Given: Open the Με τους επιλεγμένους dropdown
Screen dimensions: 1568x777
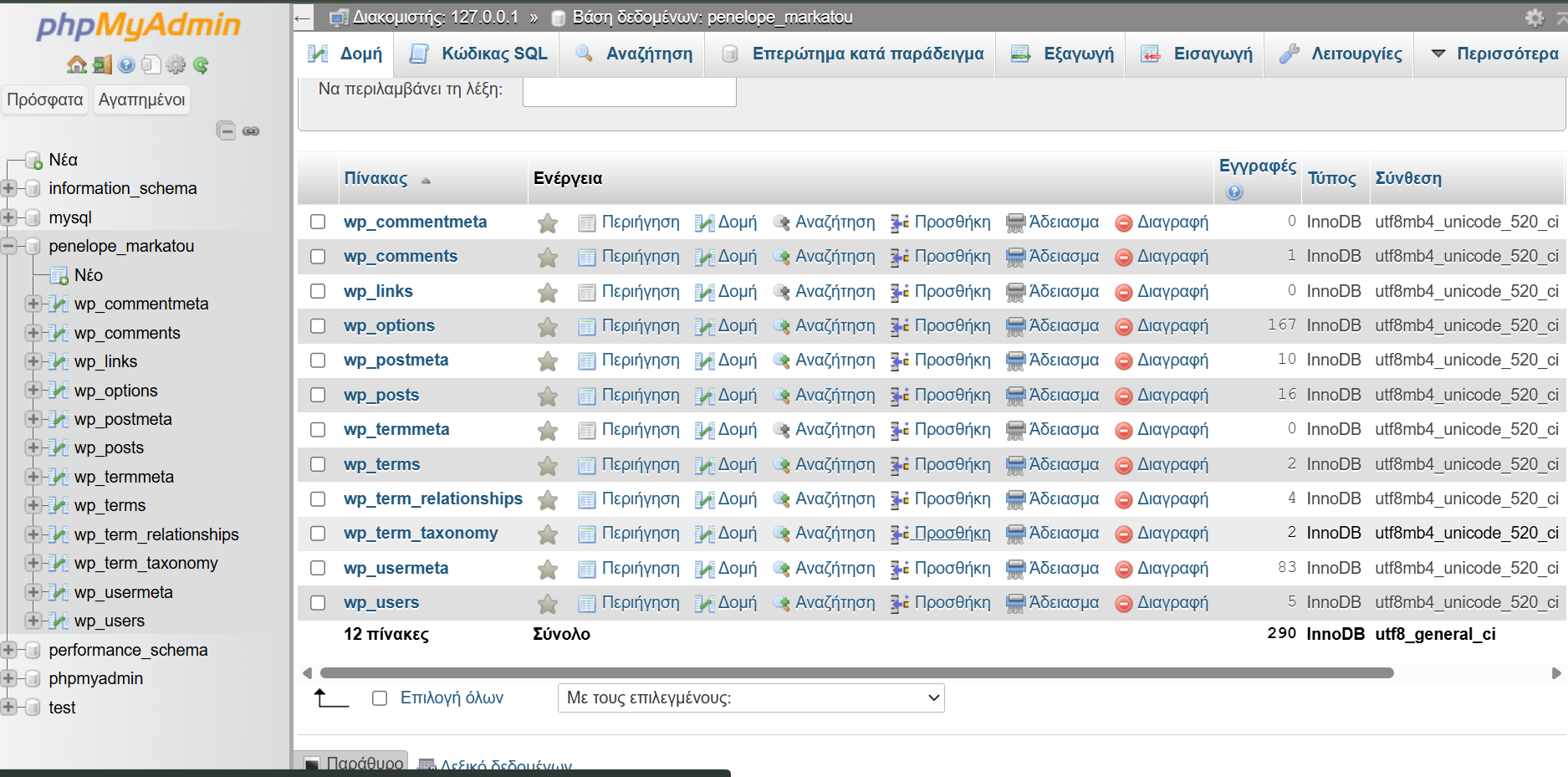Looking at the screenshot, I should pos(750,698).
